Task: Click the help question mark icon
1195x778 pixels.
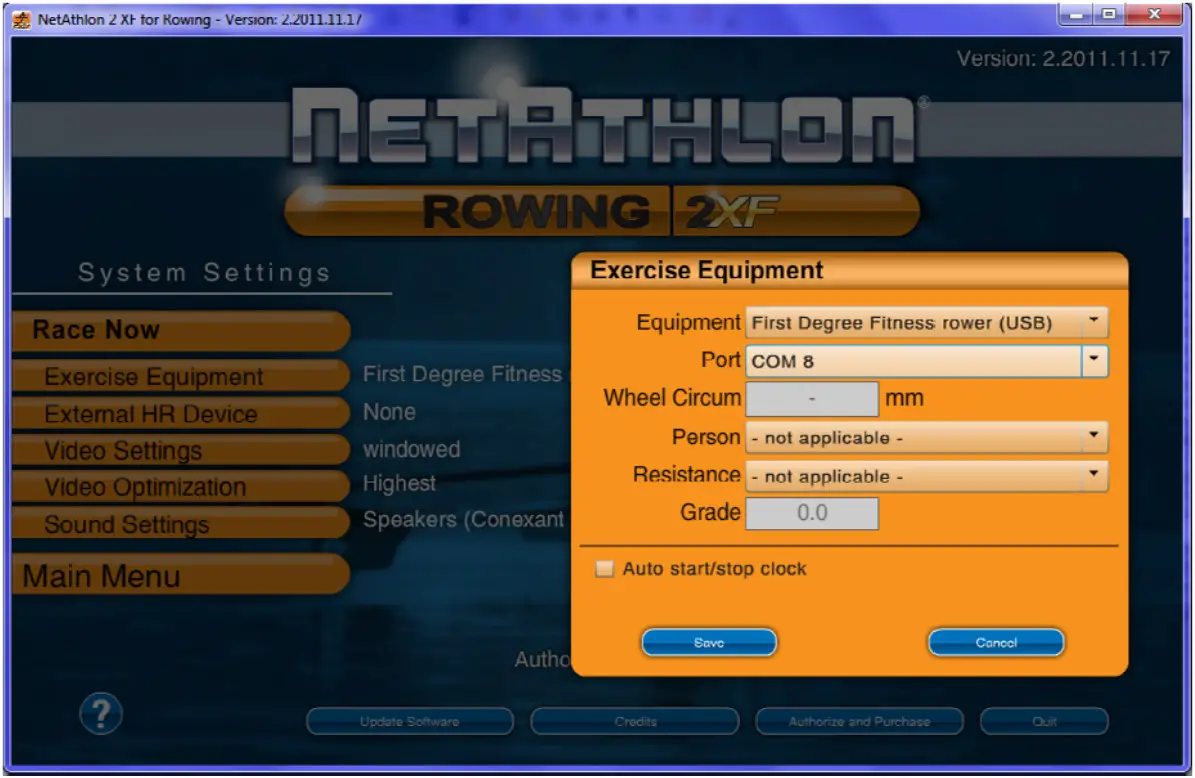Action: [101, 713]
